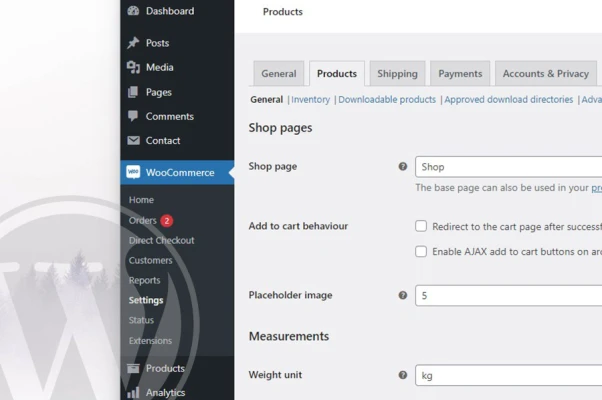Click help icon beside Shop page
The width and height of the screenshot is (602, 400).
[x=402, y=166]
